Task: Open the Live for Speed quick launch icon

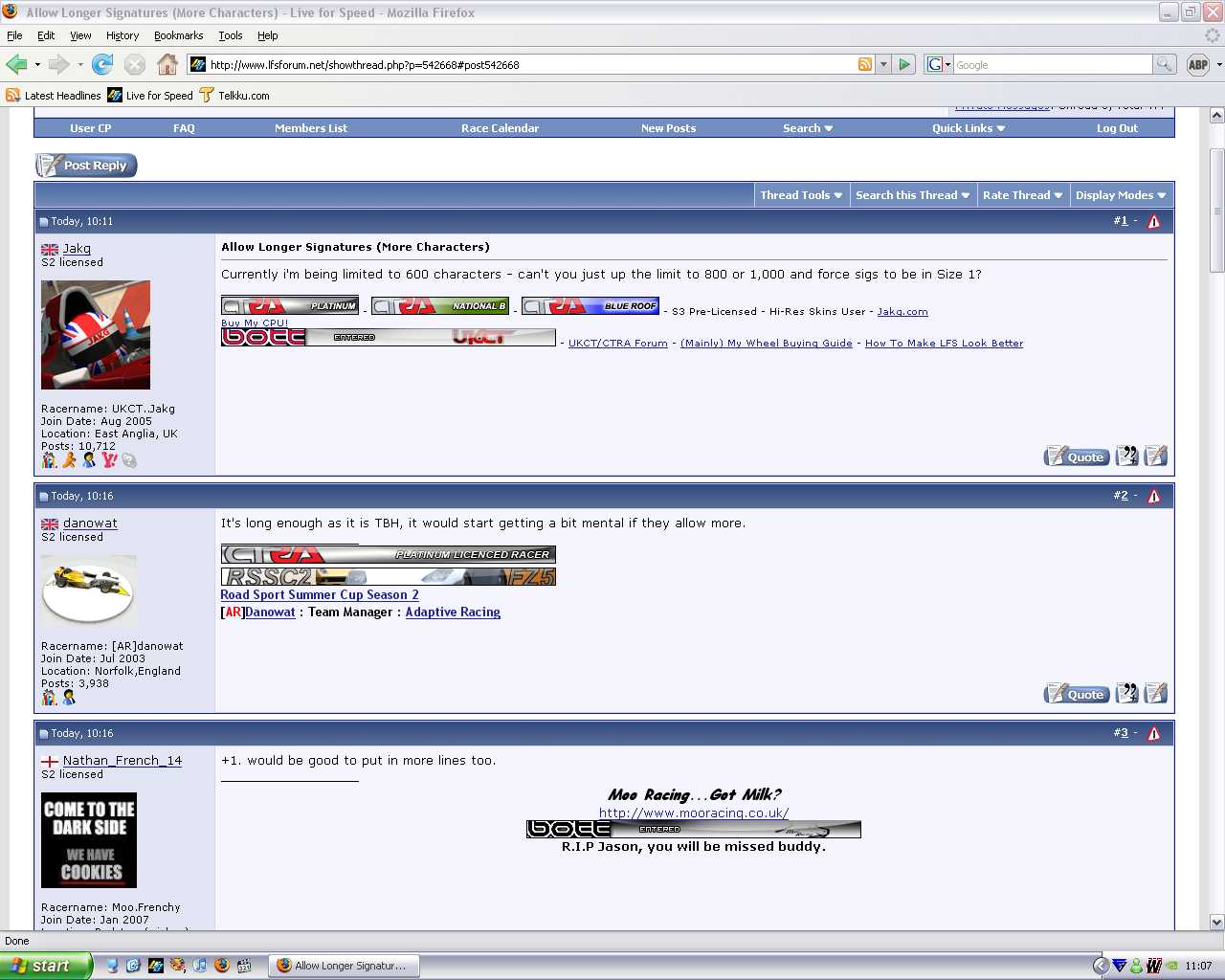Action: [156, 966]
